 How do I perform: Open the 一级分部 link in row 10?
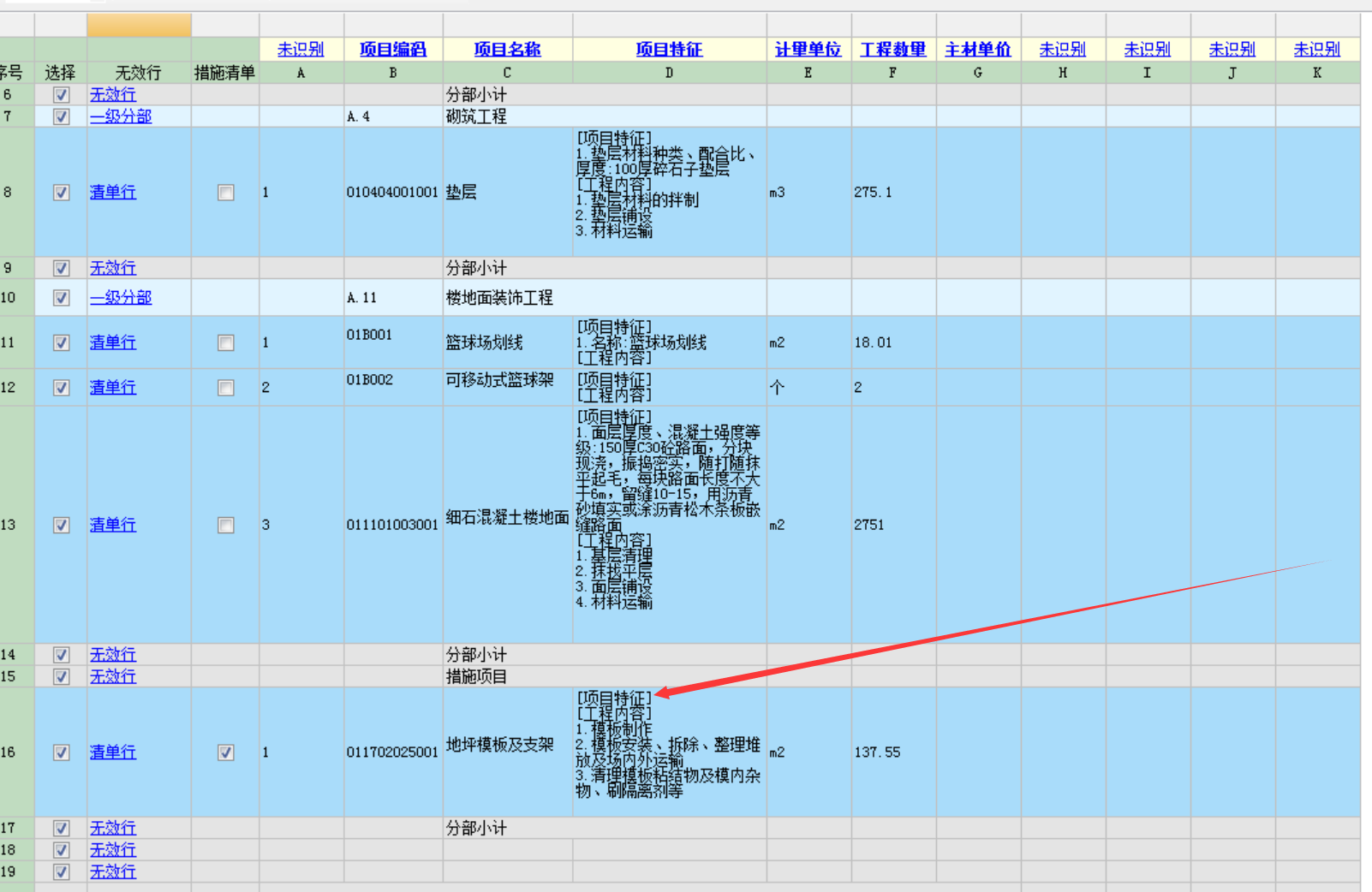[121, 298]
